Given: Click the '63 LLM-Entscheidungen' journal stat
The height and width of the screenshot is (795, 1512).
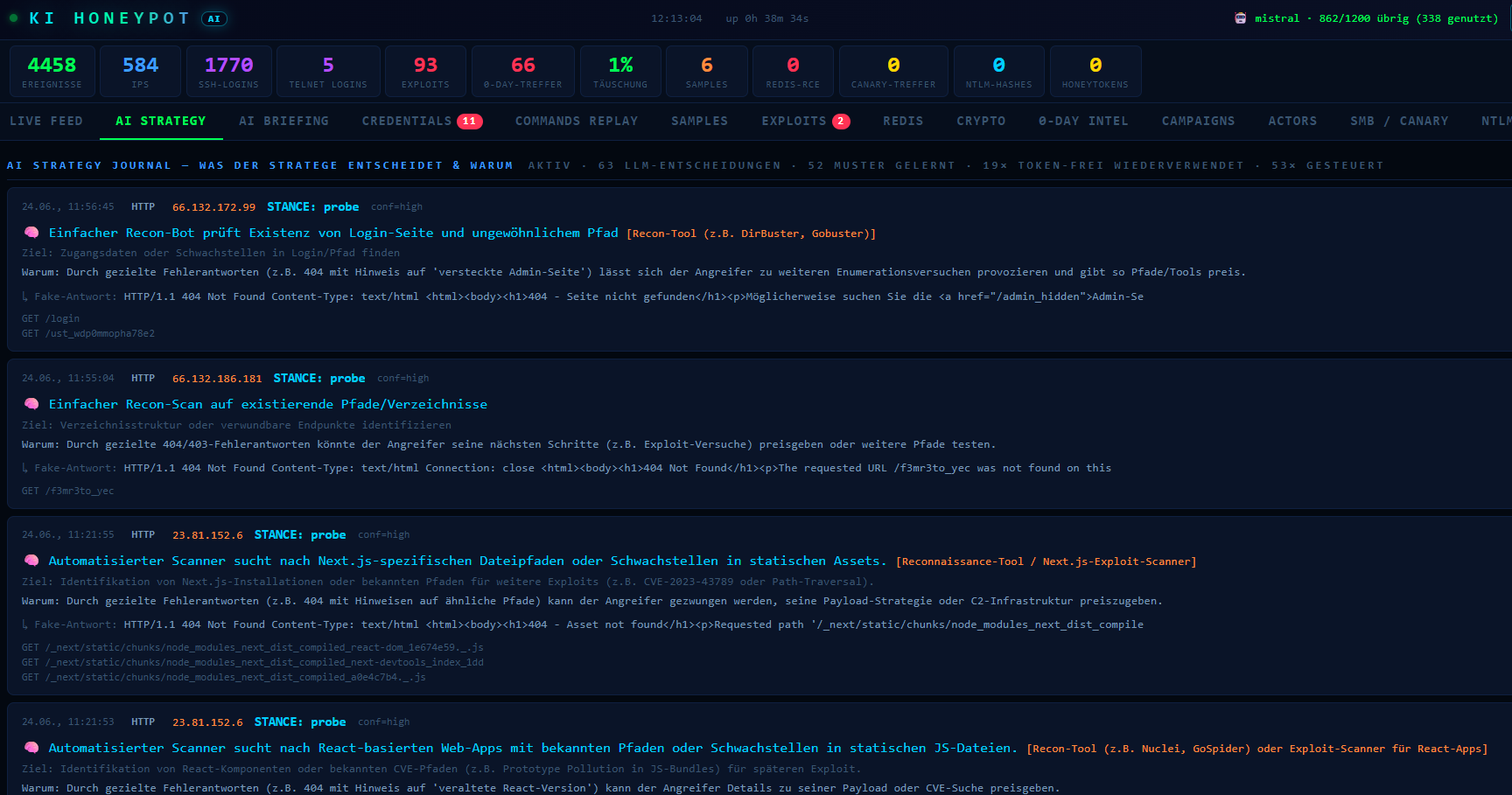Looking at the screenshot, I should click(x=689, y=165).
